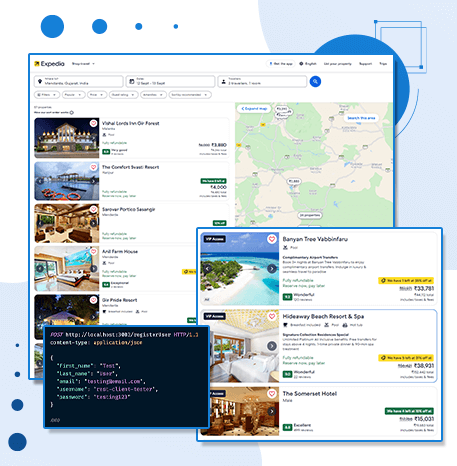Show next photo of The Comfort Svasti Resort
457x466 pixels.
(93, 181)
